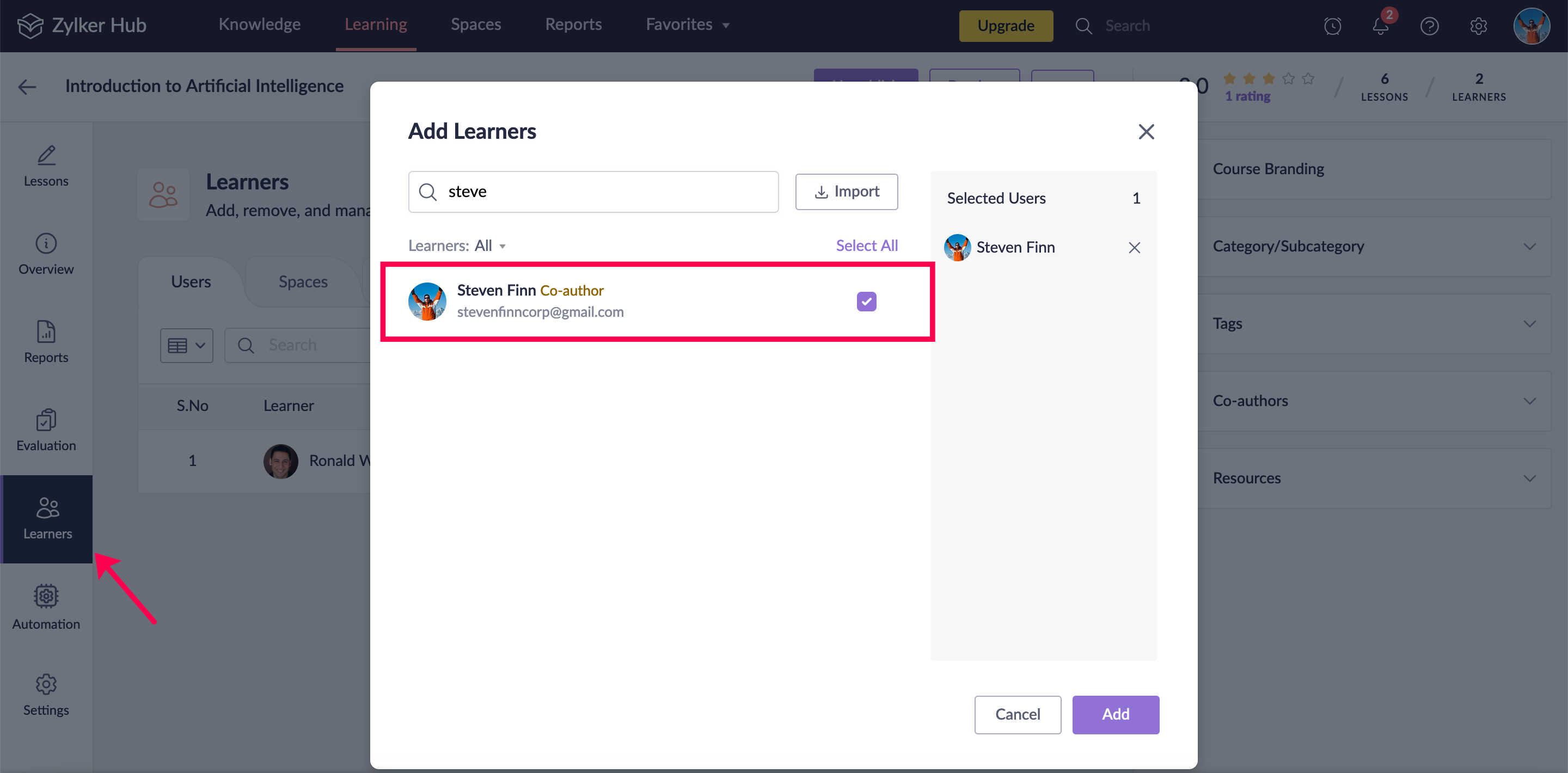Image resolution: width=1568 pixels, height=773 pixels.
Task: Open Lessons in the sidebar
Action: pyautogui.click(x=46, y=166)
